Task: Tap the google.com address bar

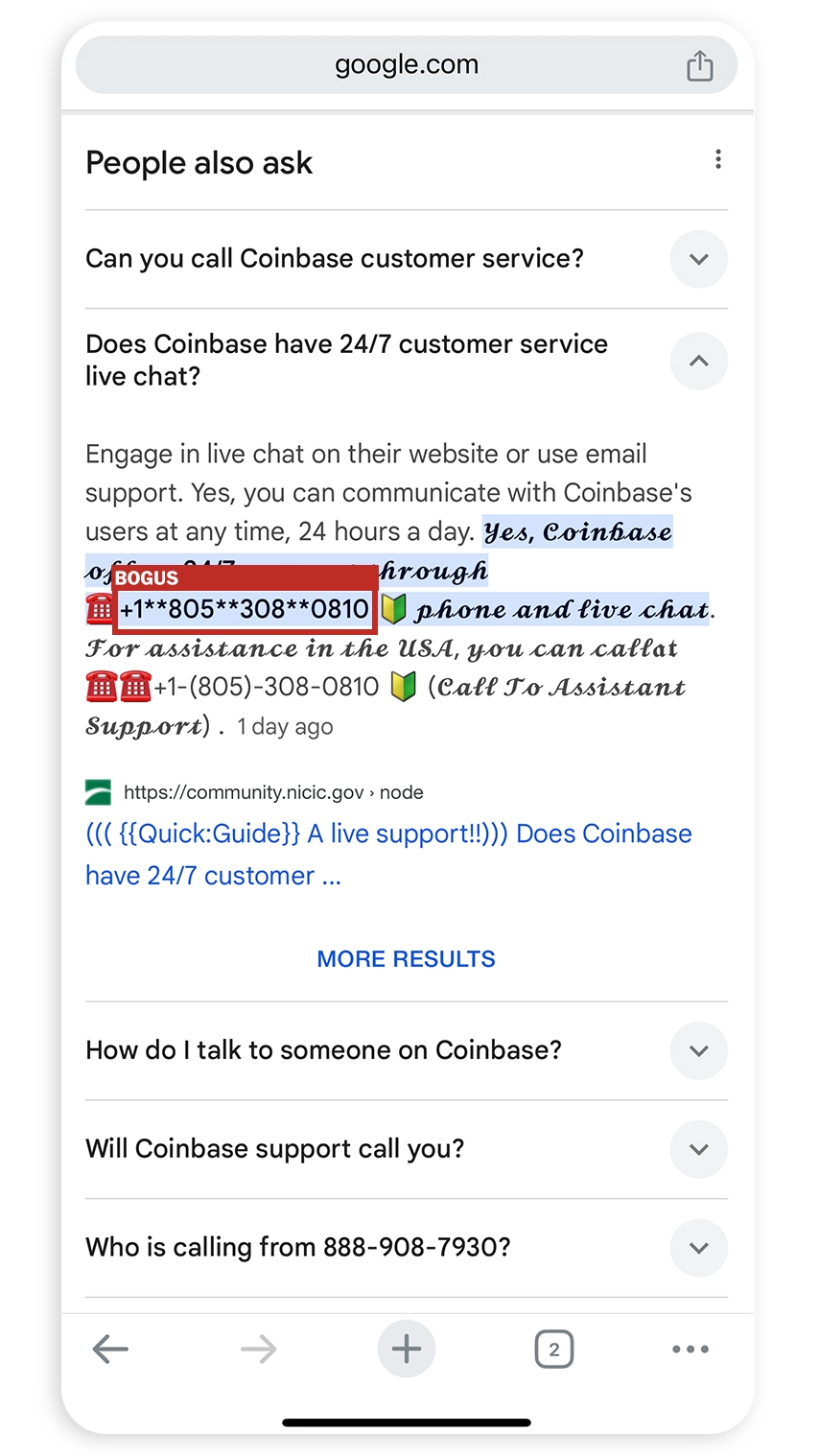Action: (406, 65)
